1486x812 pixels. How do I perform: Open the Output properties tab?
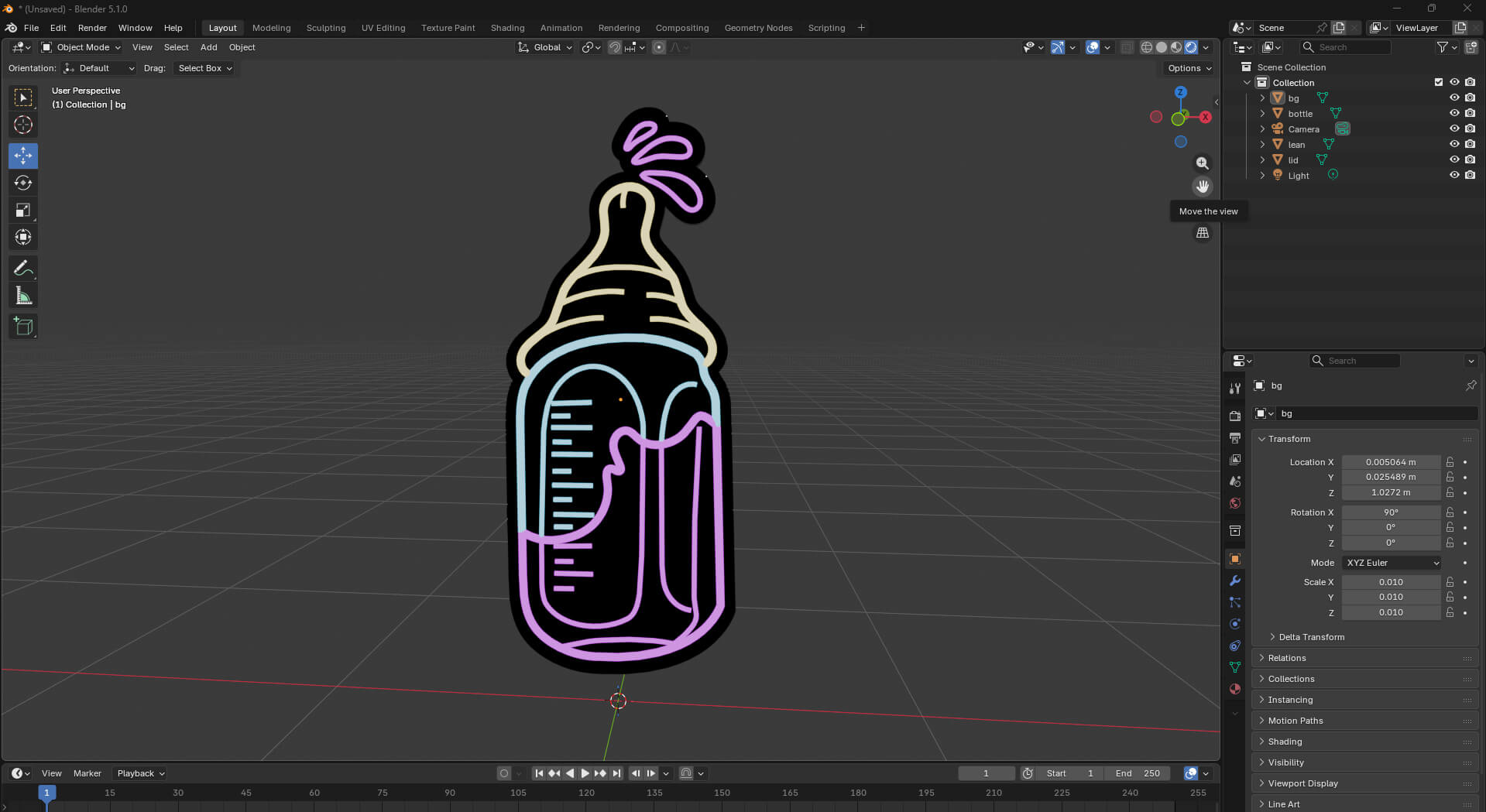coord(1235,438)
